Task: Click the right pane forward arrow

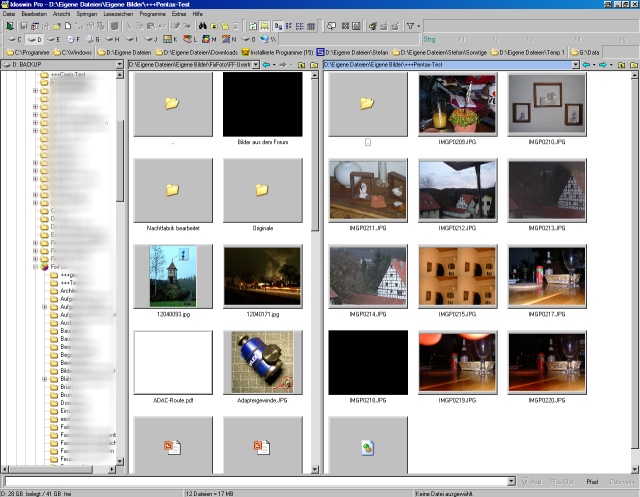Action: pyautogui.click(x=602, y=64)
